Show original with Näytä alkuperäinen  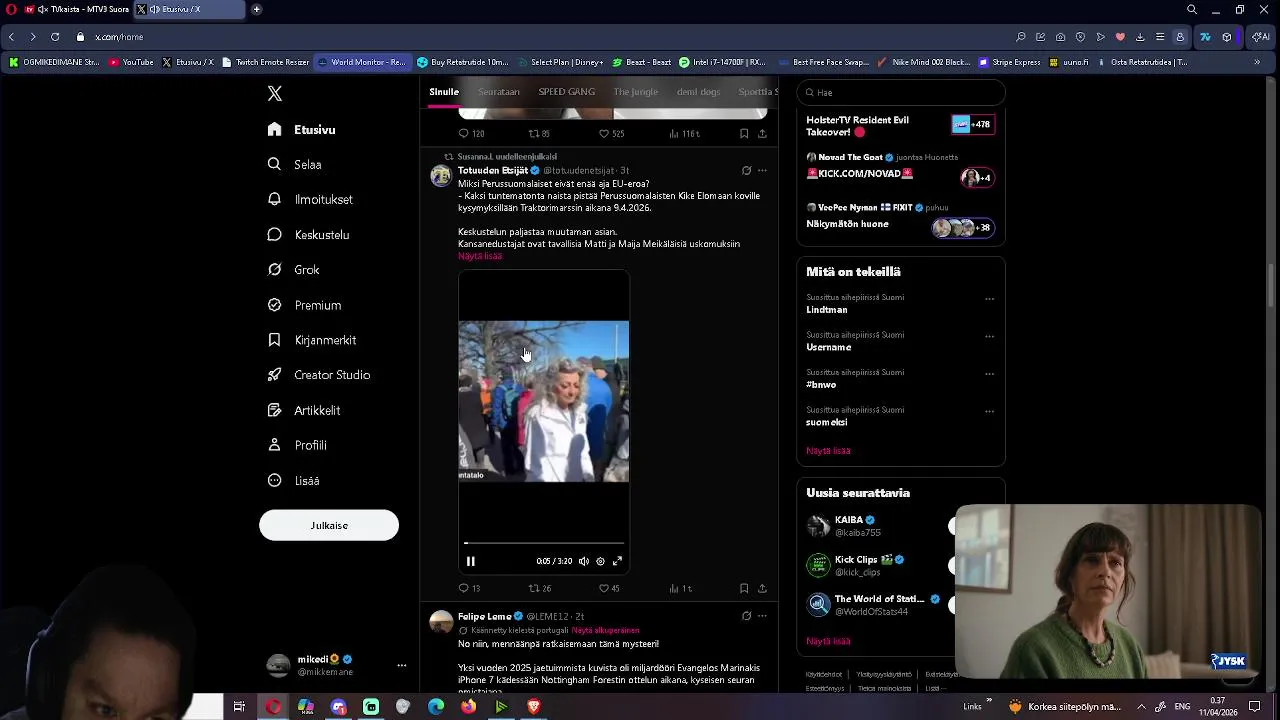pos(606,631)
